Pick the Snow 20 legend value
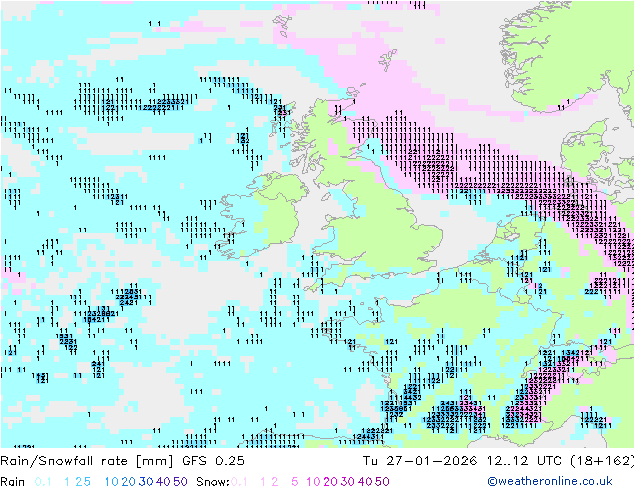The width and height of the screenshot is (634, 490). click(330, 482)
